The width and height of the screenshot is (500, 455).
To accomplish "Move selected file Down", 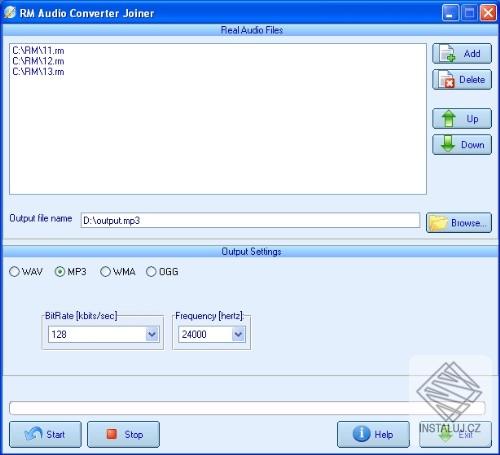I will [462, 145].
